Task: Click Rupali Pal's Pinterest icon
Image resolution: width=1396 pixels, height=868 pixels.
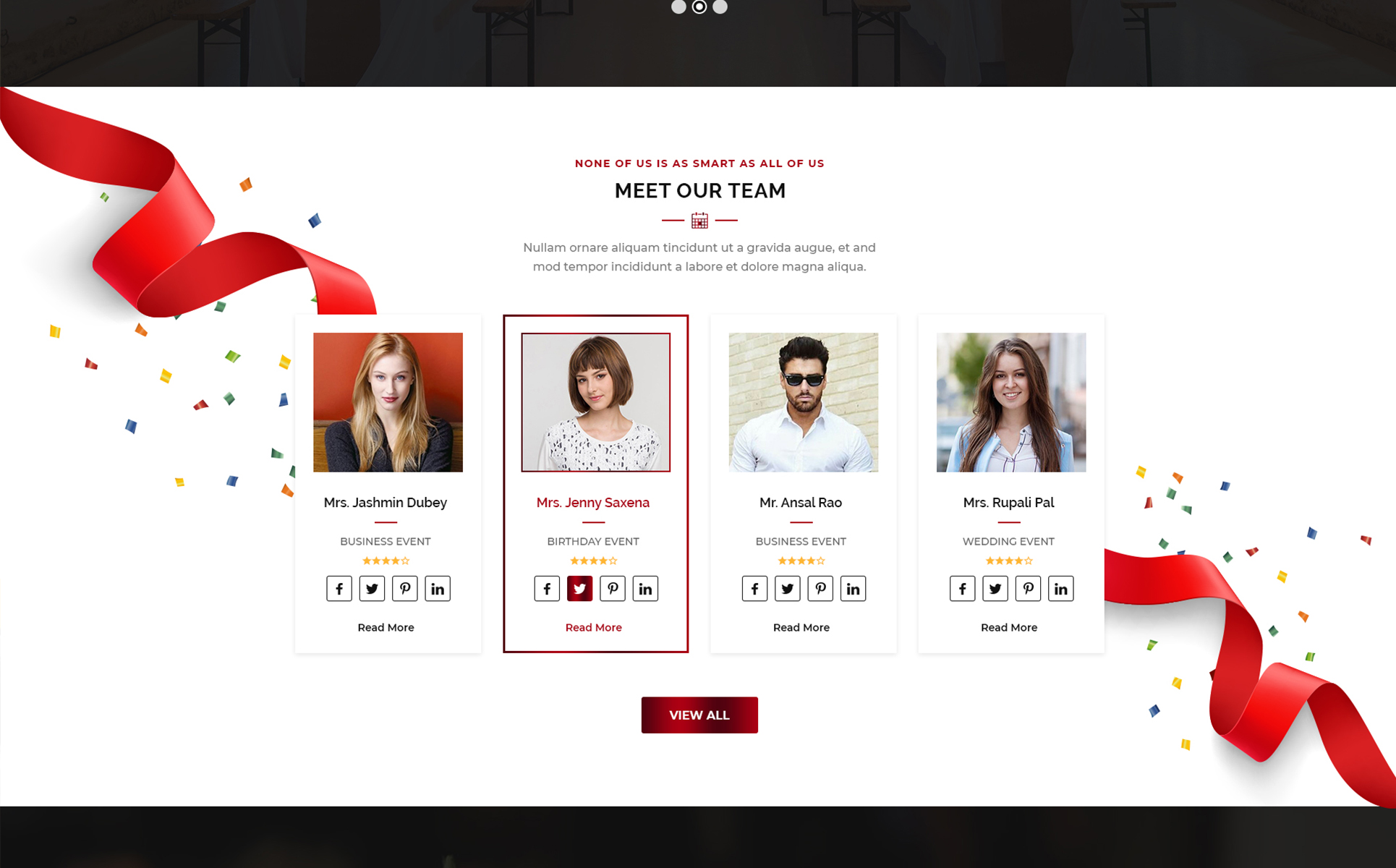Action: [1028, 589]
